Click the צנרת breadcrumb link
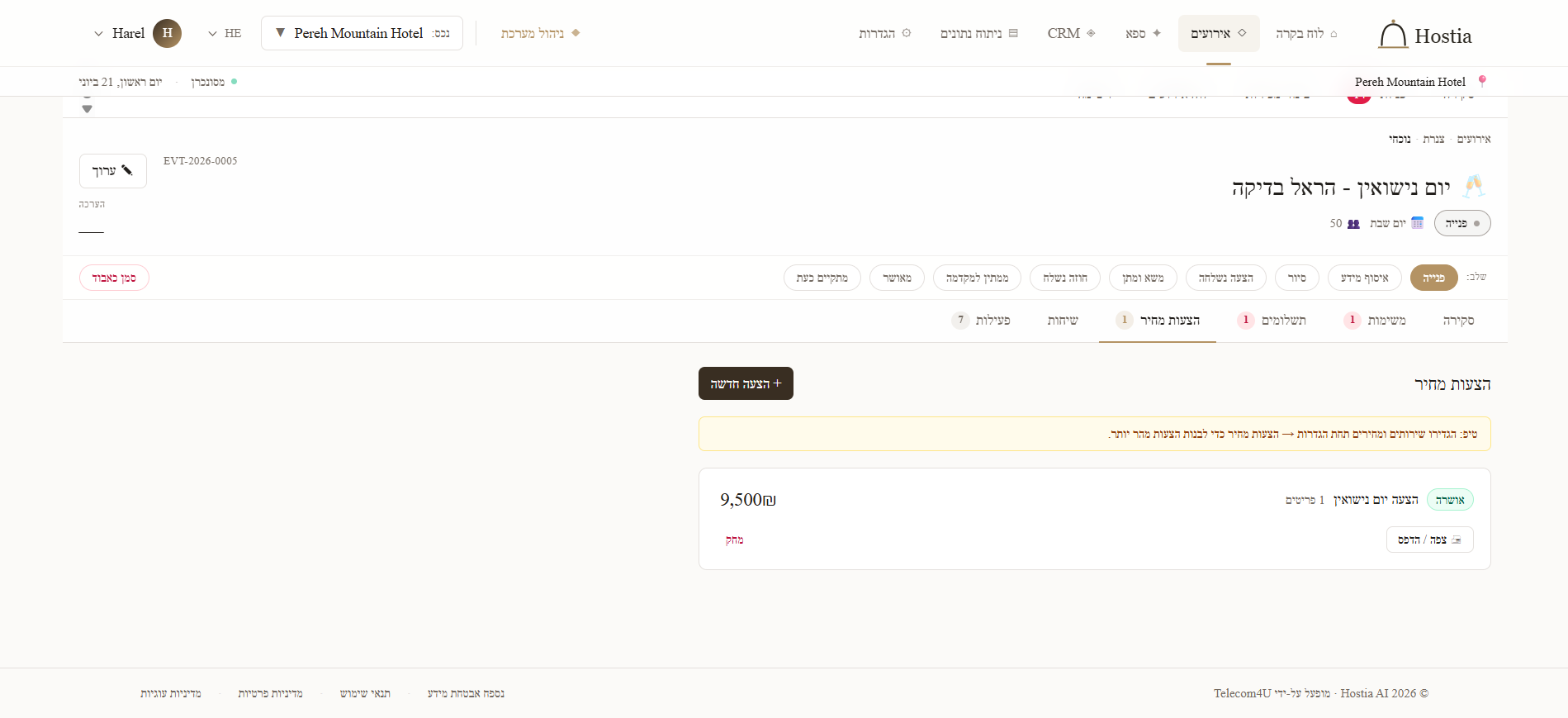 pos(1433,139)
